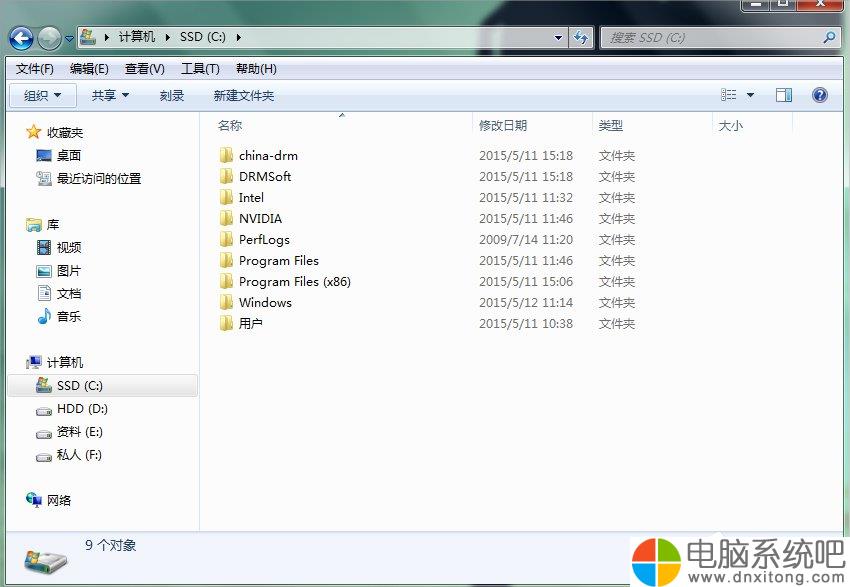Open the address bar history dropdown
The image size is (850, 587).
tap(559, 37)
